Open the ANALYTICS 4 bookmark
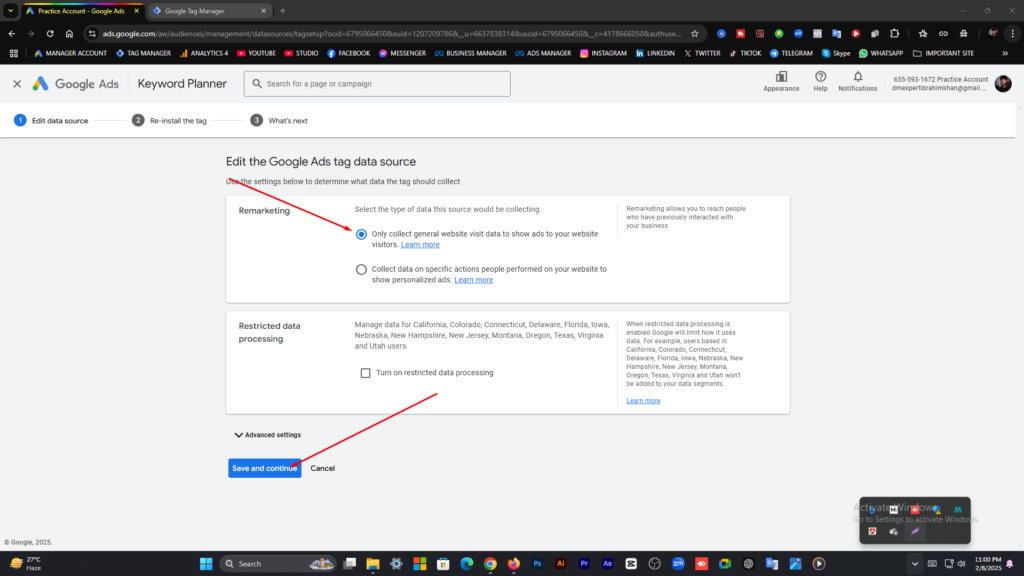Screen dimensions: 1024x576 pos(204,54)
